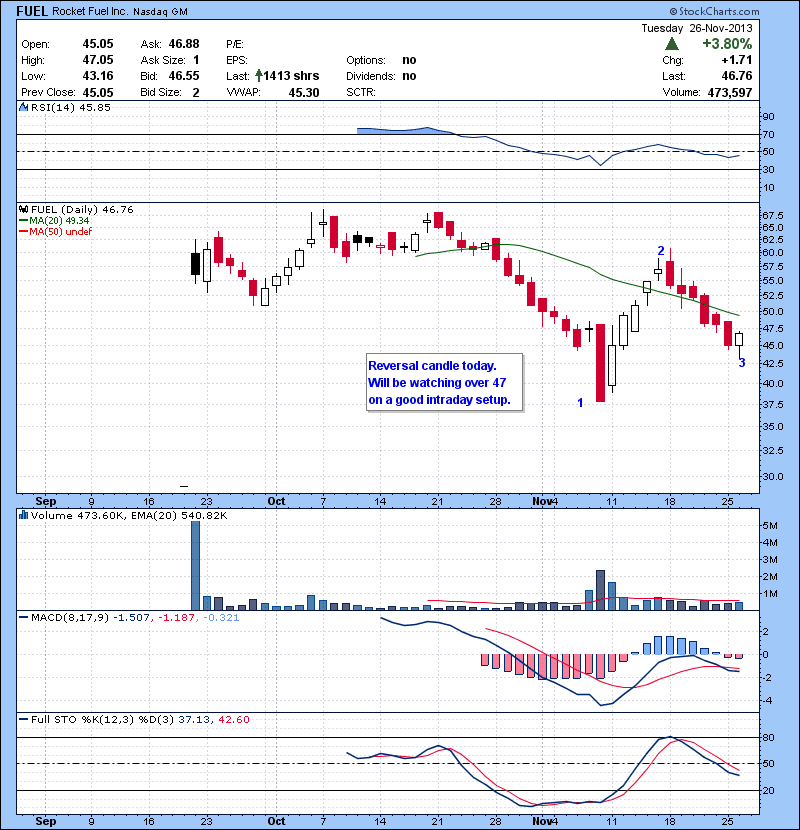Click the Last price 46.76 under Chg
The height and width of the screenshot is (830, 800).
[x=736, y=76]
